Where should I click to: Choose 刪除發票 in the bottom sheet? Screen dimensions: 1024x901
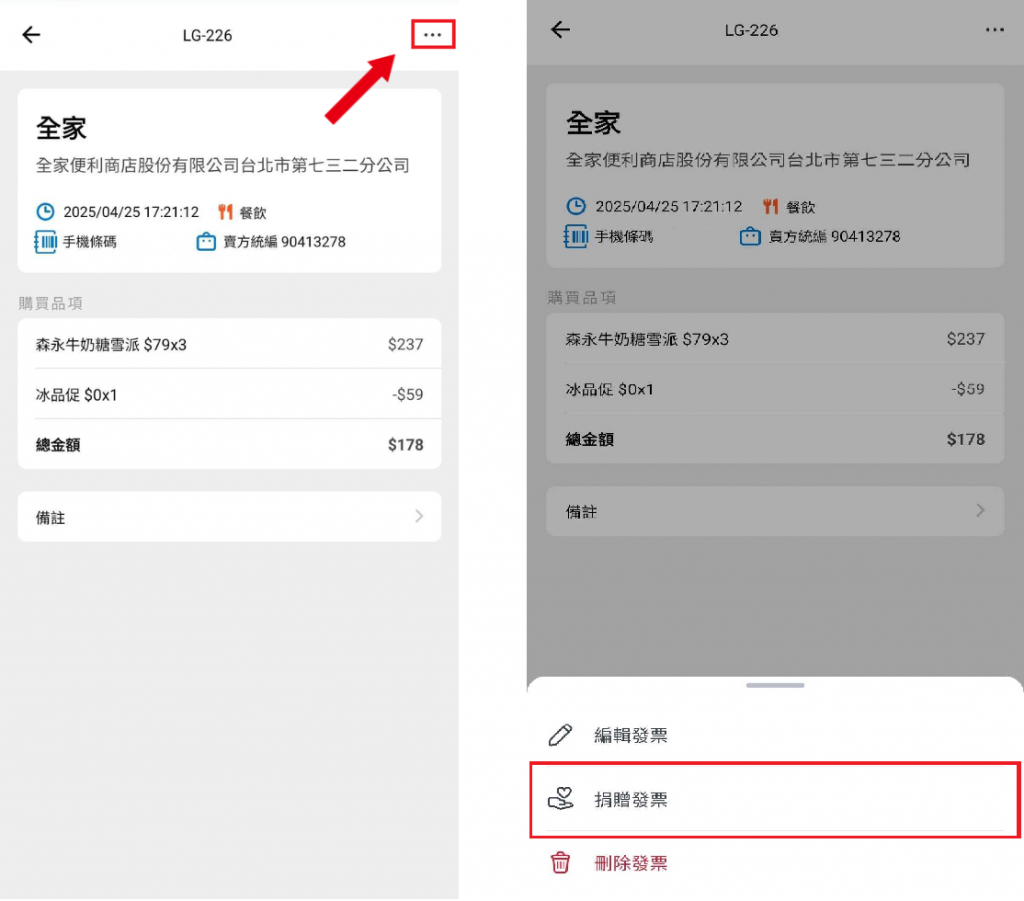click(x=775, y=863)
